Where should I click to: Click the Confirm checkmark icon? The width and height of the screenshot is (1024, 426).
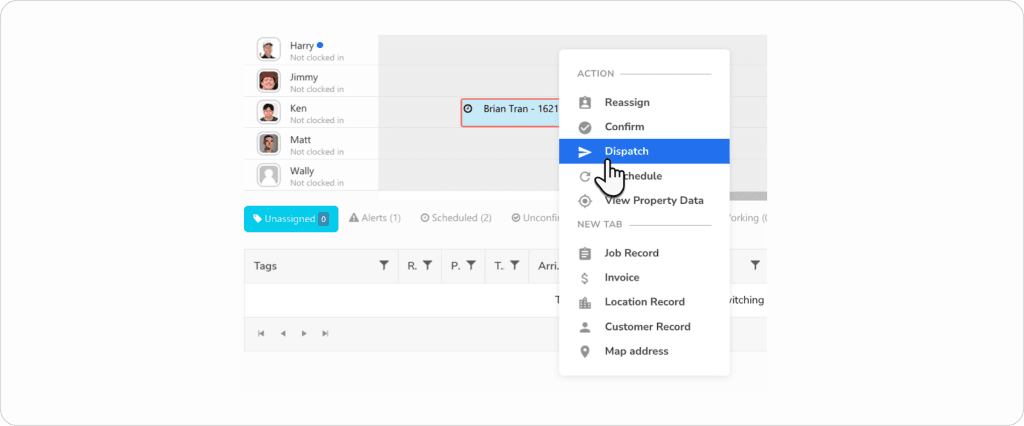(x=585, y=127)
